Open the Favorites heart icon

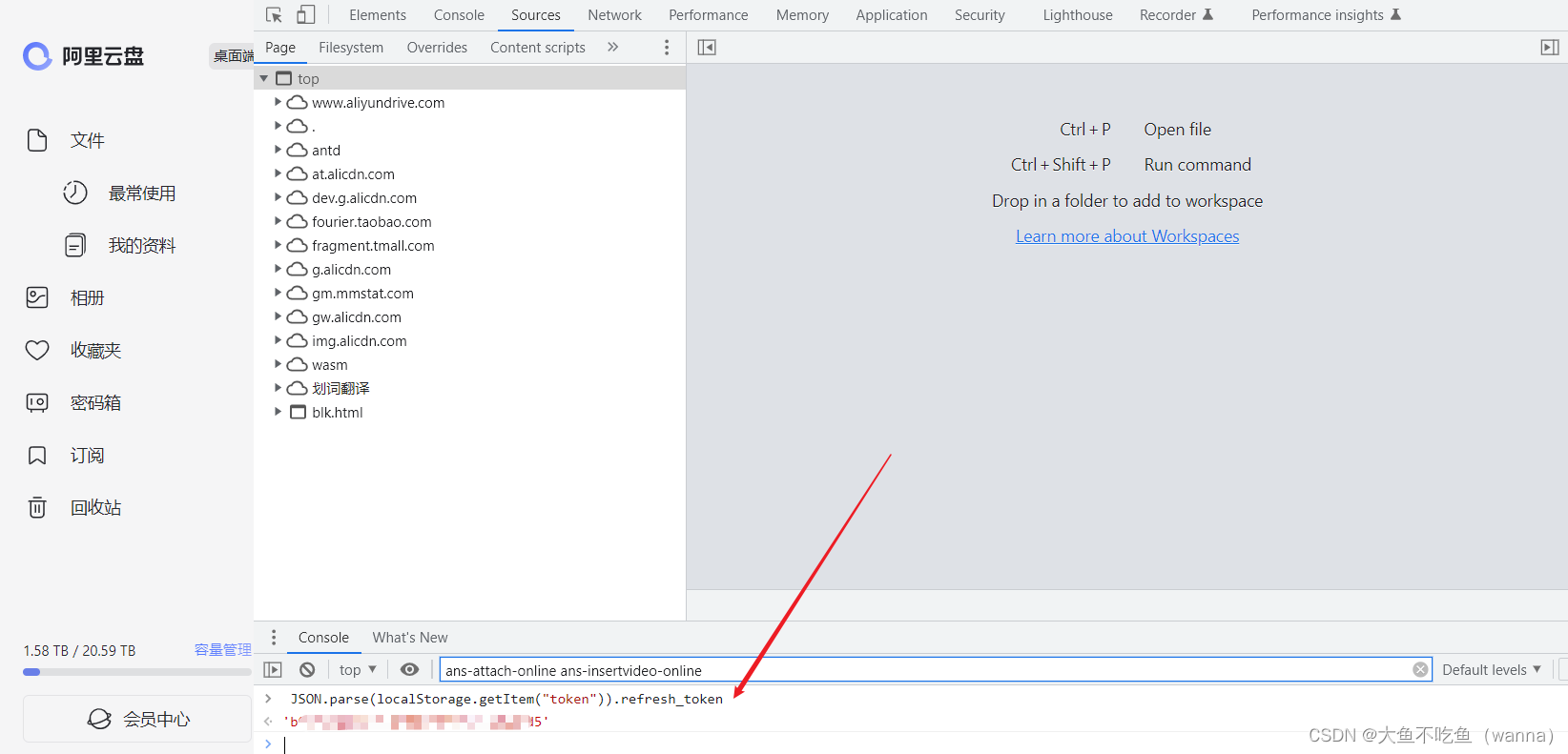(x=37, y=350)
